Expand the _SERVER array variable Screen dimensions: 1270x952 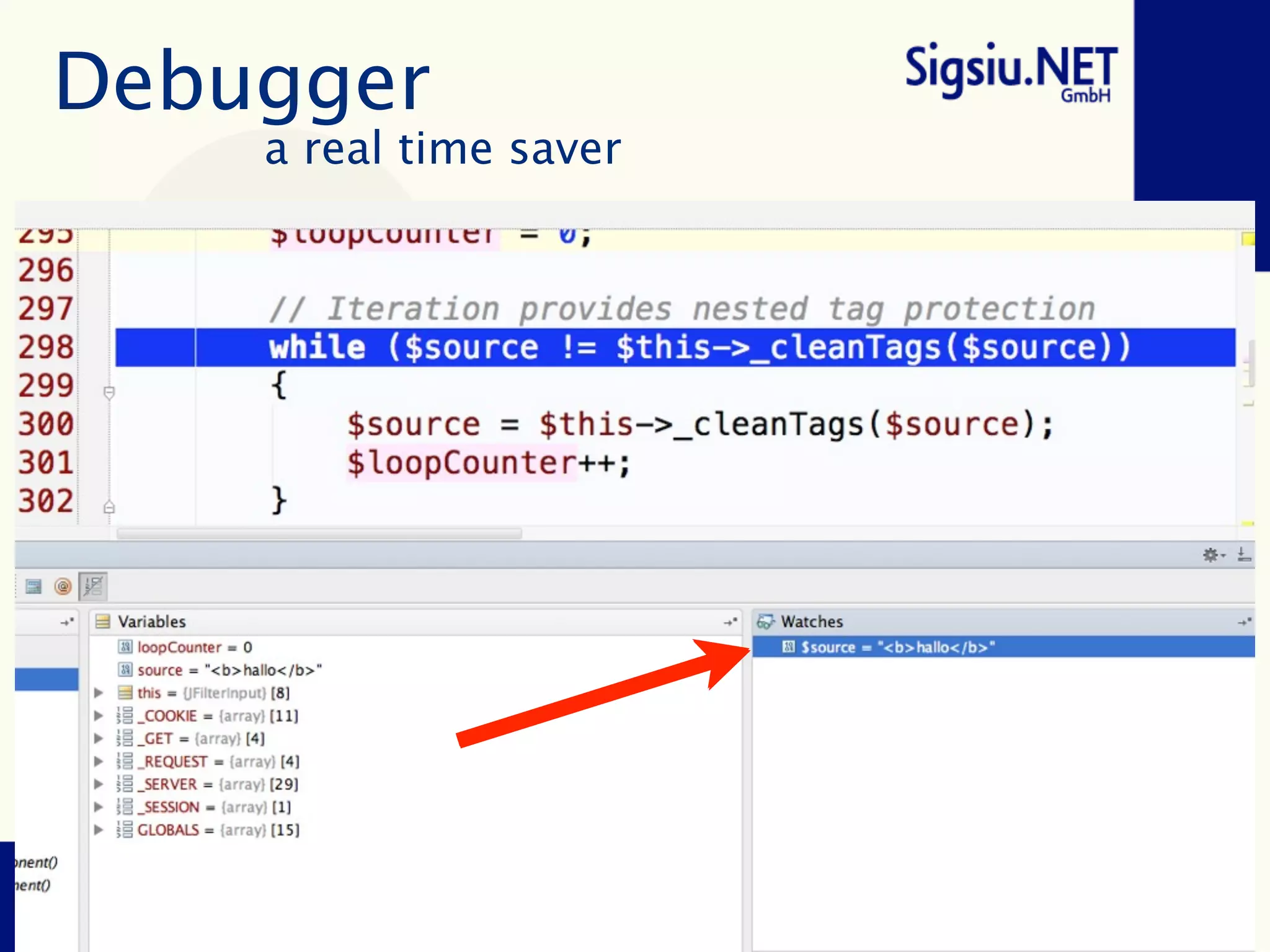click(x=99, y=785)
